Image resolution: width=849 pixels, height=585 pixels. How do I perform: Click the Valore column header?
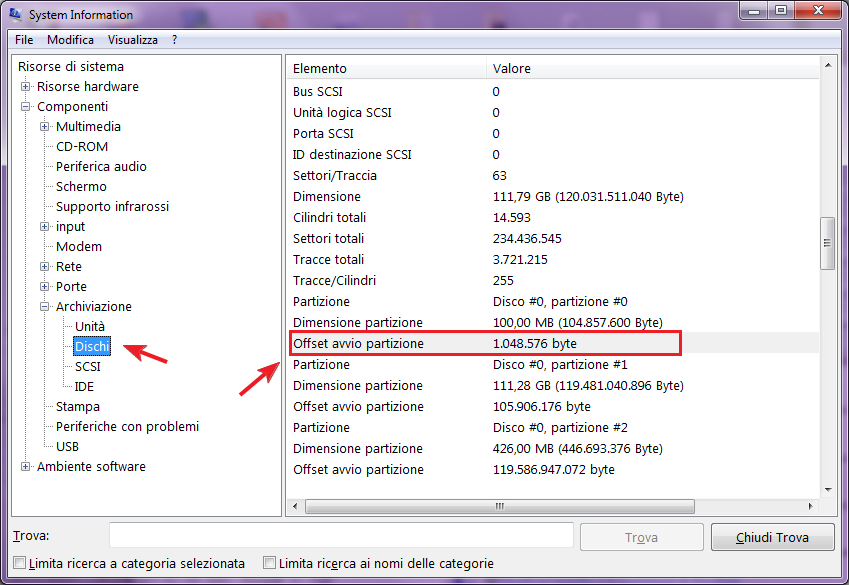652,69
